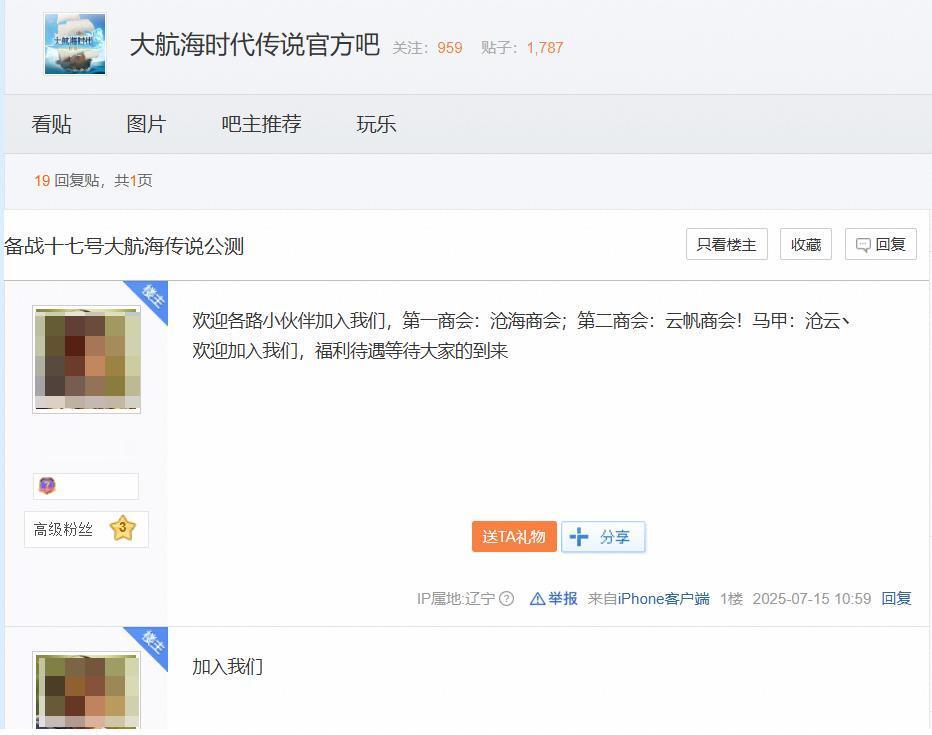Image resolution: width=932 pixels, height=735 pixels.
Task: Click the 分享 button
Action: tap(603, 537)
